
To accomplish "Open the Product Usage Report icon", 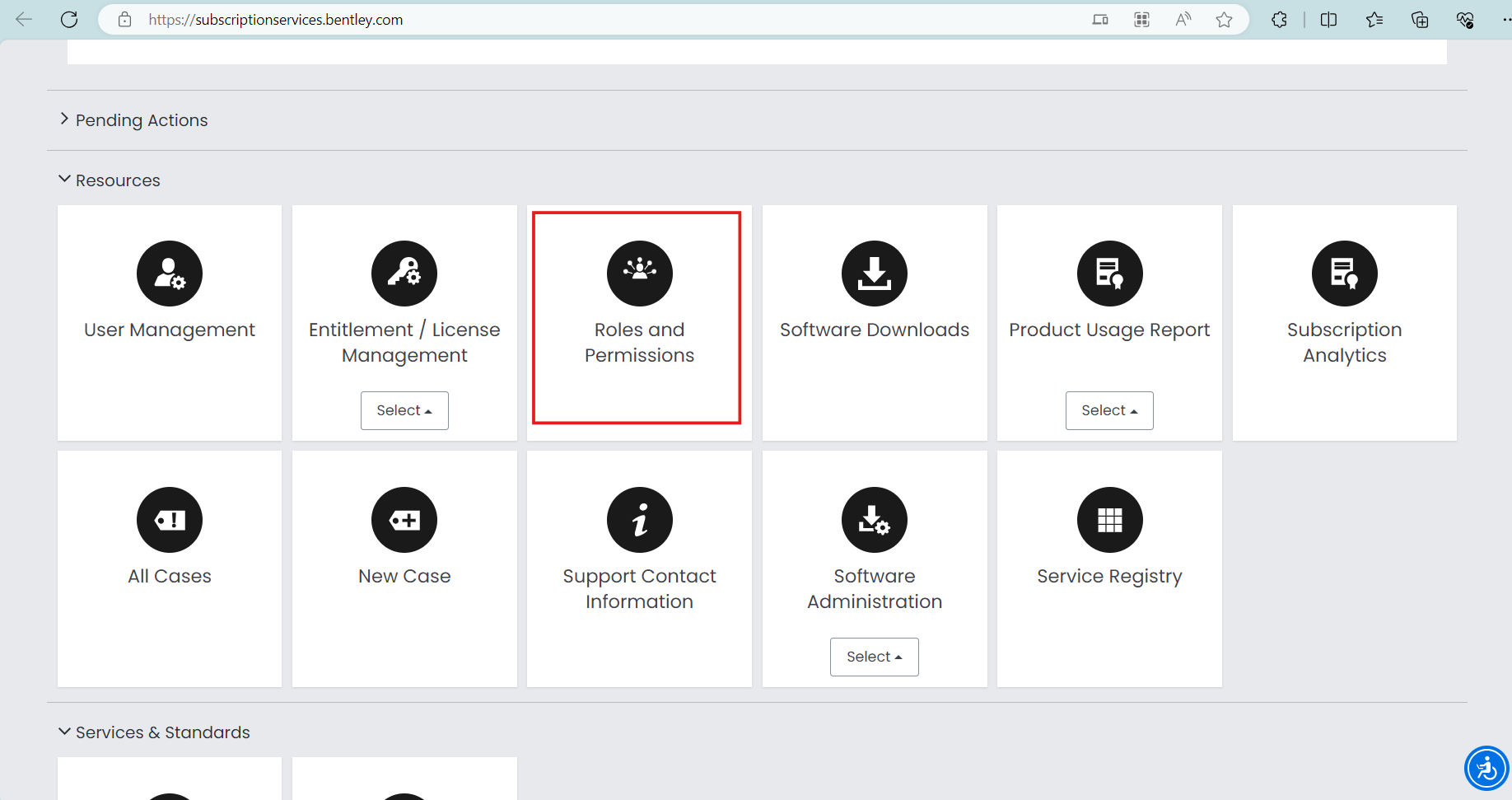I will (x=1110, y=274).
